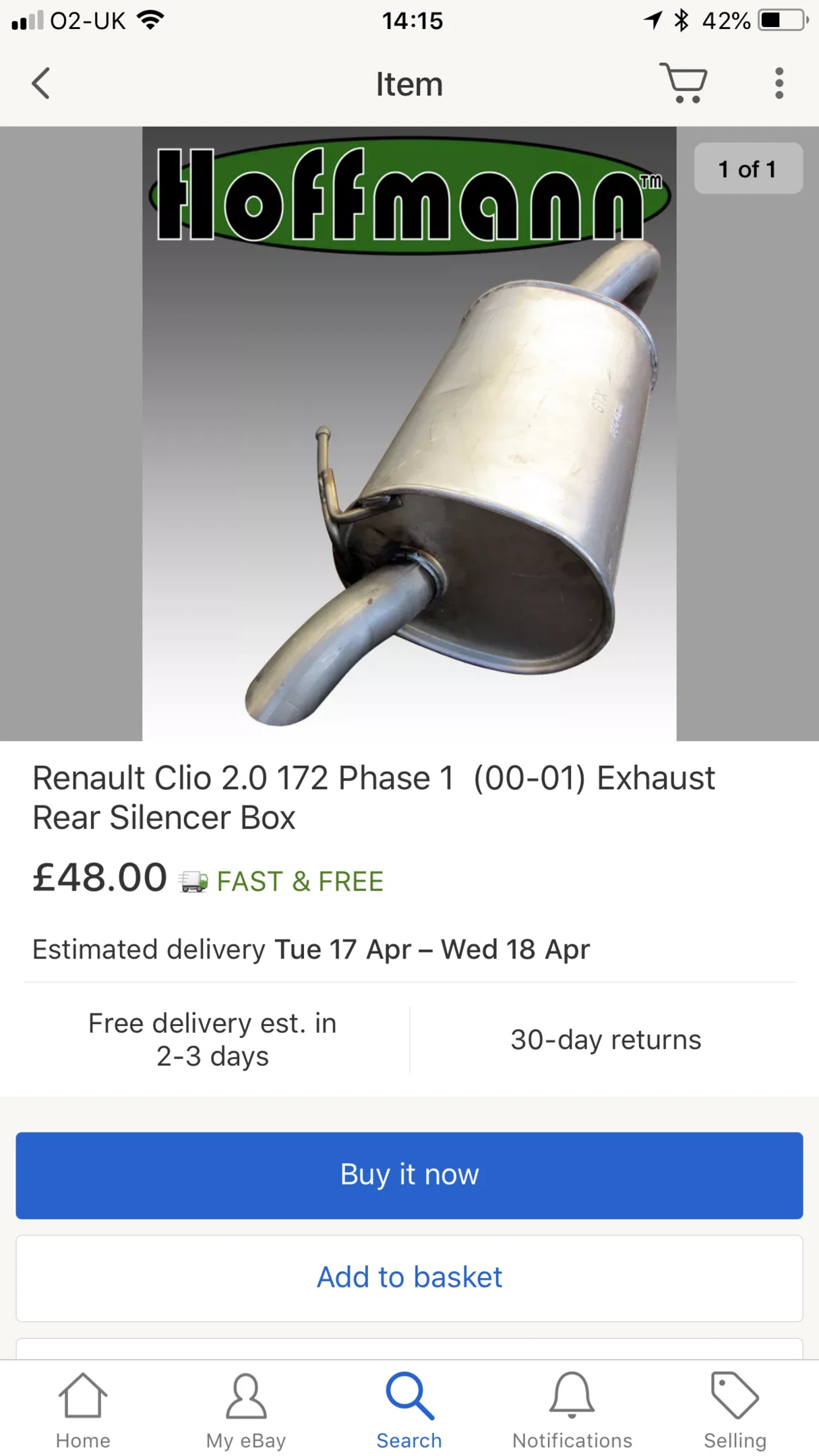
Task: Click the Buy it now button
Action: pos(409,1175)
